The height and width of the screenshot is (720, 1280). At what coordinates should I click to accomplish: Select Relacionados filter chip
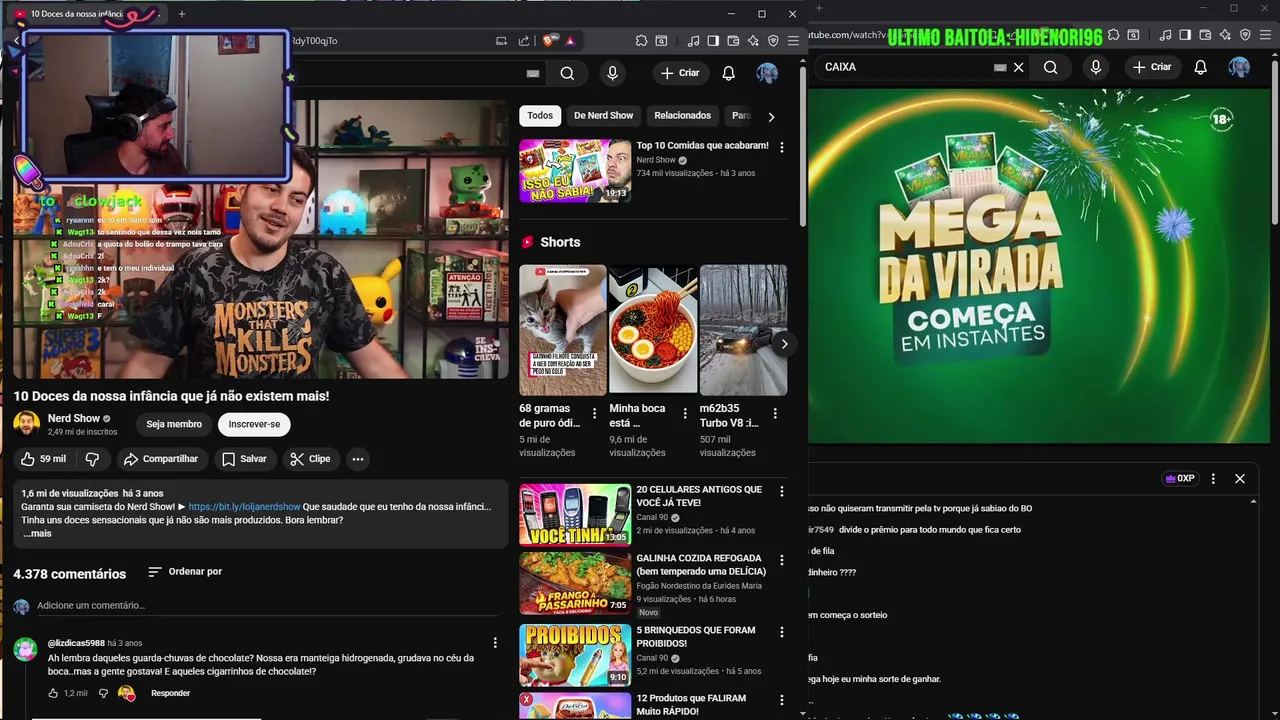[x=682, y=116]
